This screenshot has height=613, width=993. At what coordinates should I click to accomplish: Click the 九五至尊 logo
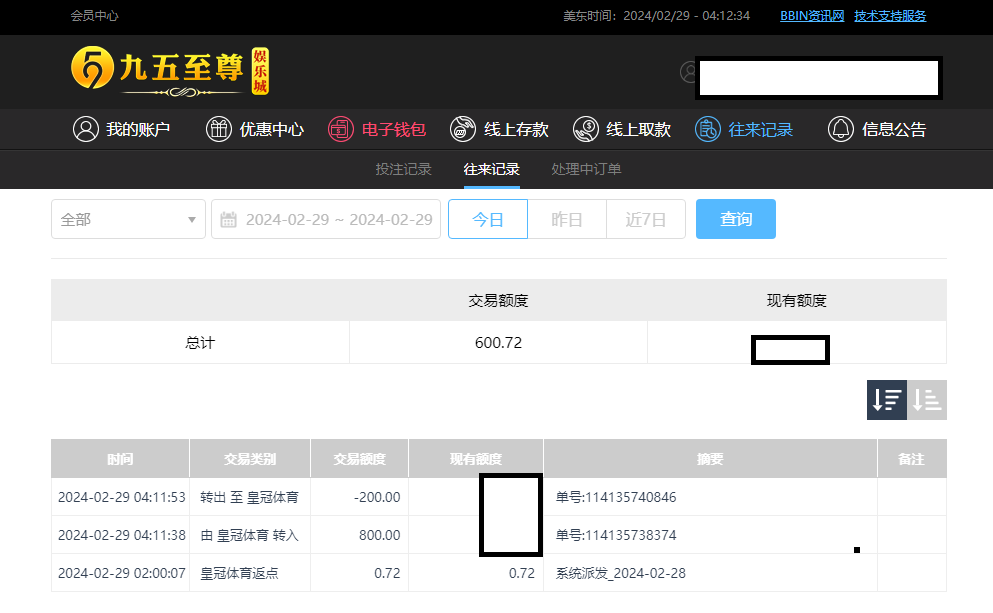pos(170,71)
